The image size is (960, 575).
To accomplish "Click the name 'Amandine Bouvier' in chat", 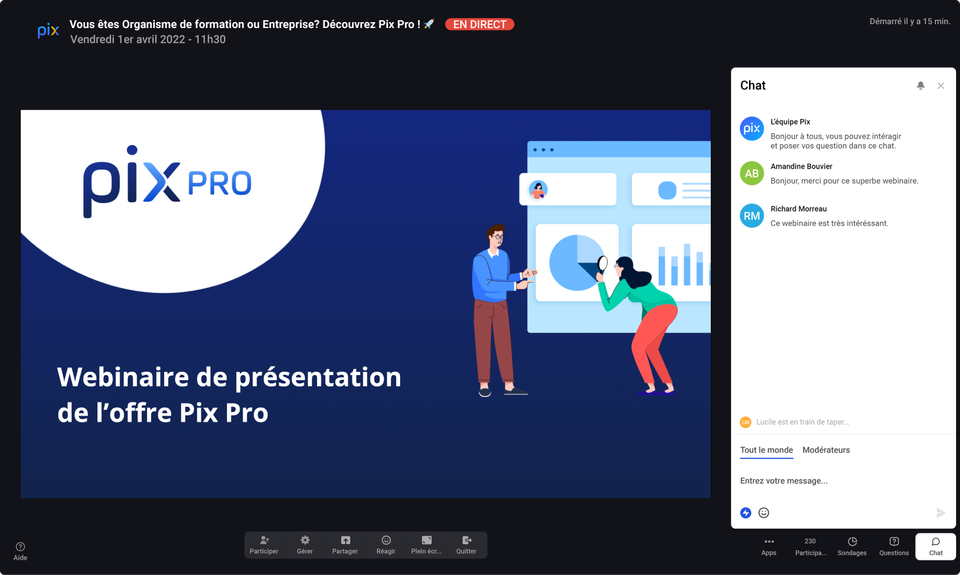I will (801, 167).
